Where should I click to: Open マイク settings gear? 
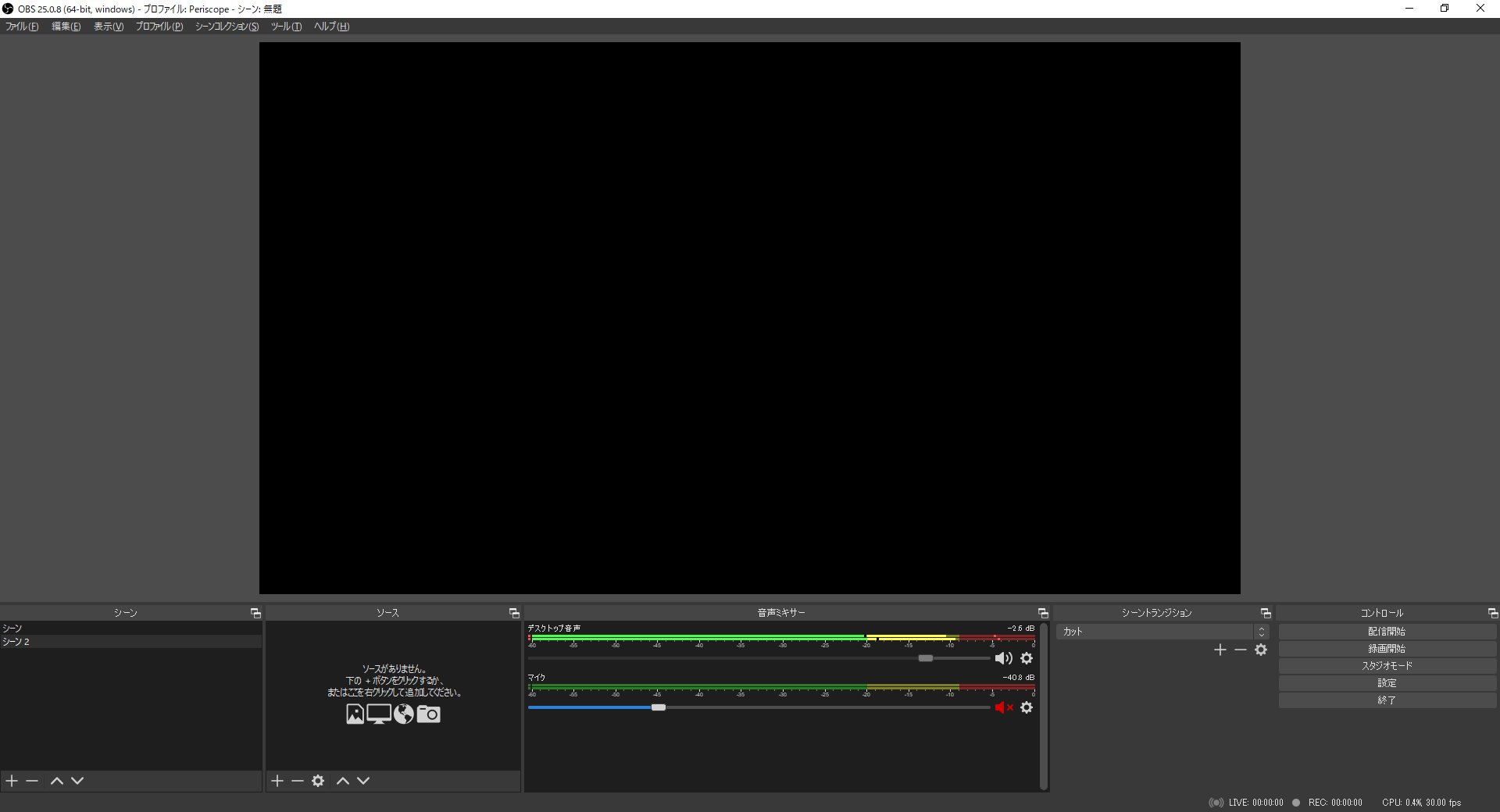[x=1027, y=707]
